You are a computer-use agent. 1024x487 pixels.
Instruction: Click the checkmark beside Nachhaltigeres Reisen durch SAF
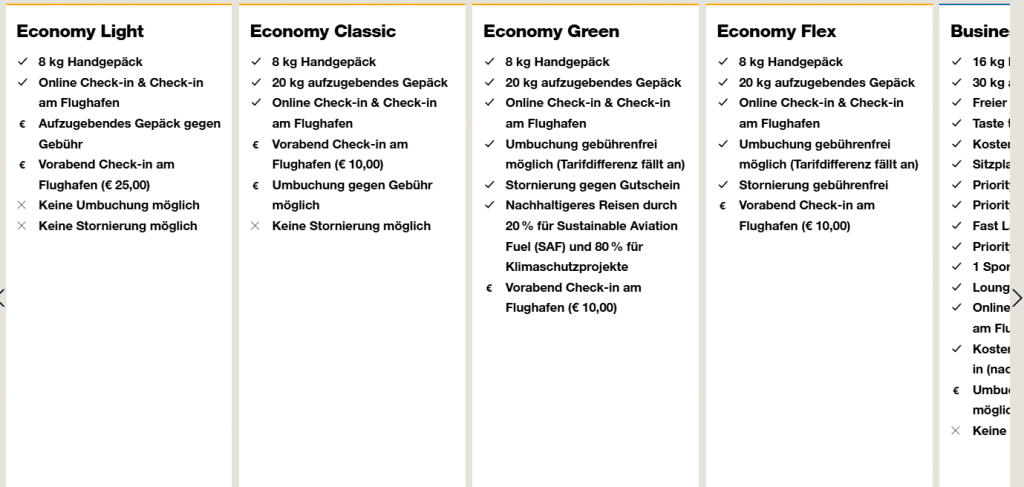[490, 205]
